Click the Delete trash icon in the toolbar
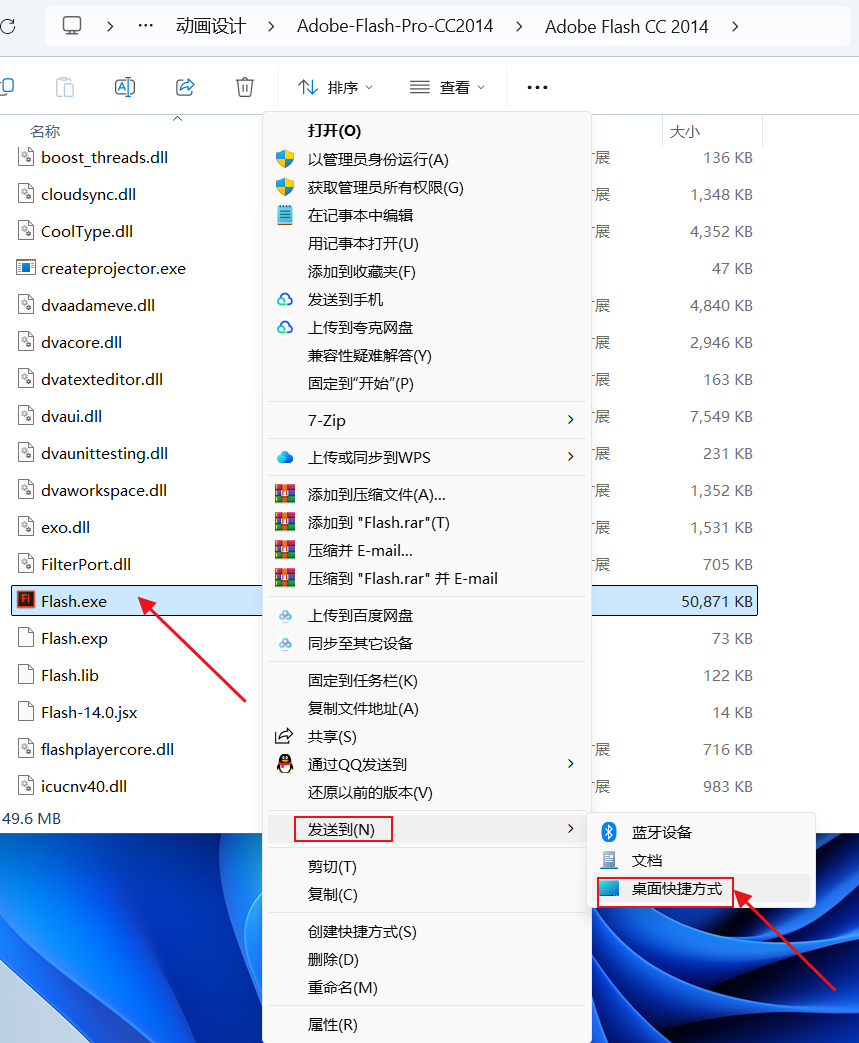859x1043 pixels. 245,87
